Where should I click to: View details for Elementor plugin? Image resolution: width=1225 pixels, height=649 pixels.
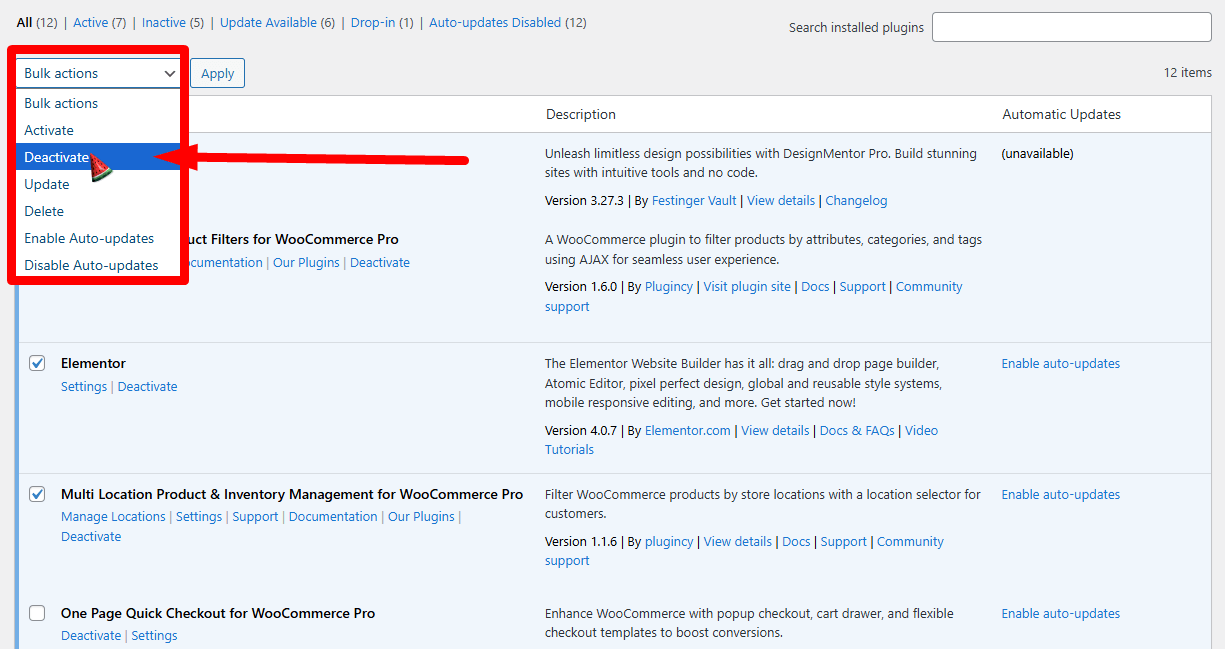(x=775, y=430)
